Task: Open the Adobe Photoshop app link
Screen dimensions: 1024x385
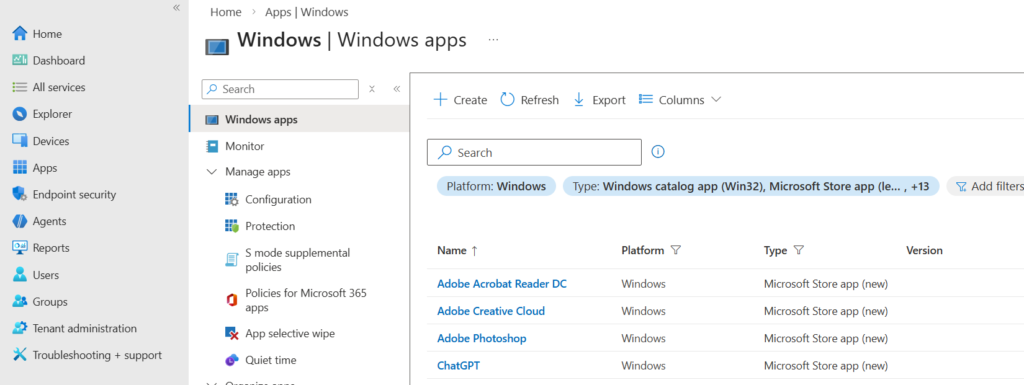Action: tap(481, 338)
